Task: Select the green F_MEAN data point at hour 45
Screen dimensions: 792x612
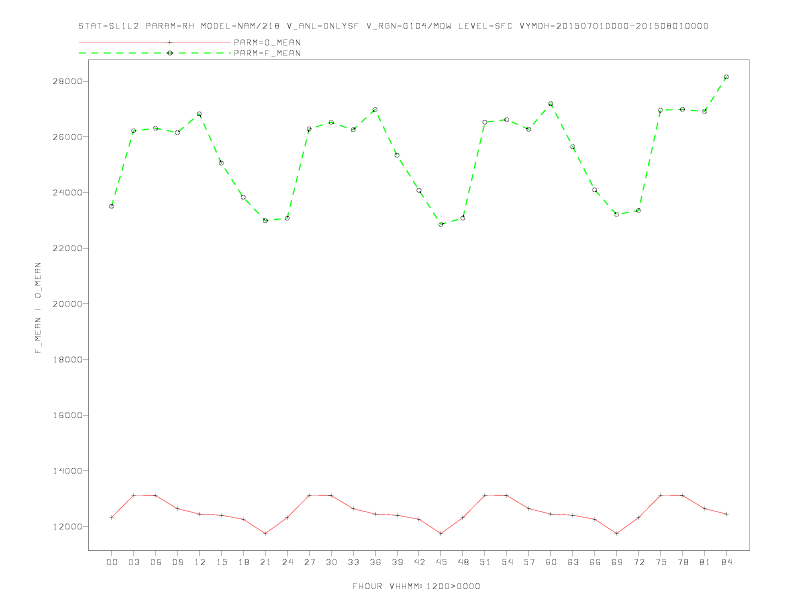Action: point(441,224)
